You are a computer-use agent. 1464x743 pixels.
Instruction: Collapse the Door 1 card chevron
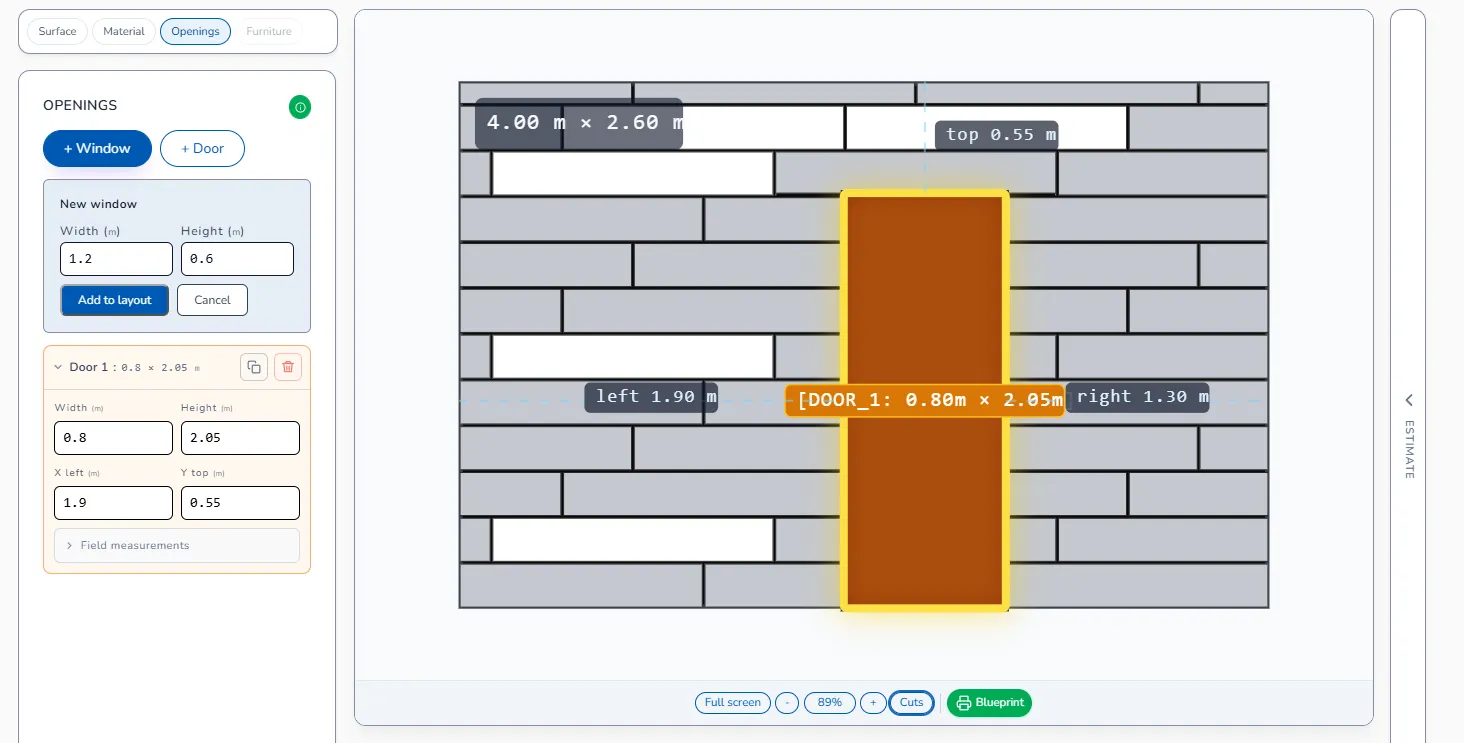point(58,367)
